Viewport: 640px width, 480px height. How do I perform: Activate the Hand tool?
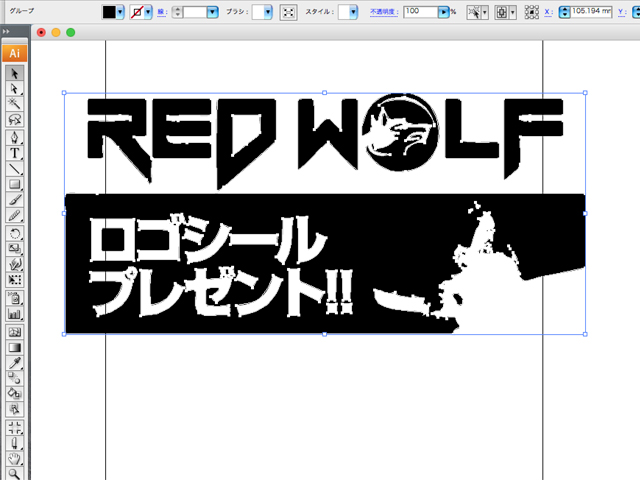pos(15,458)
